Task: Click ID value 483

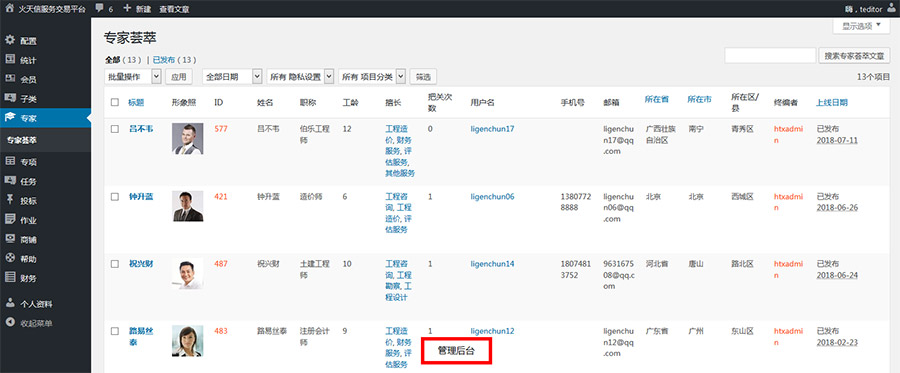Action: tap(221, 331)
